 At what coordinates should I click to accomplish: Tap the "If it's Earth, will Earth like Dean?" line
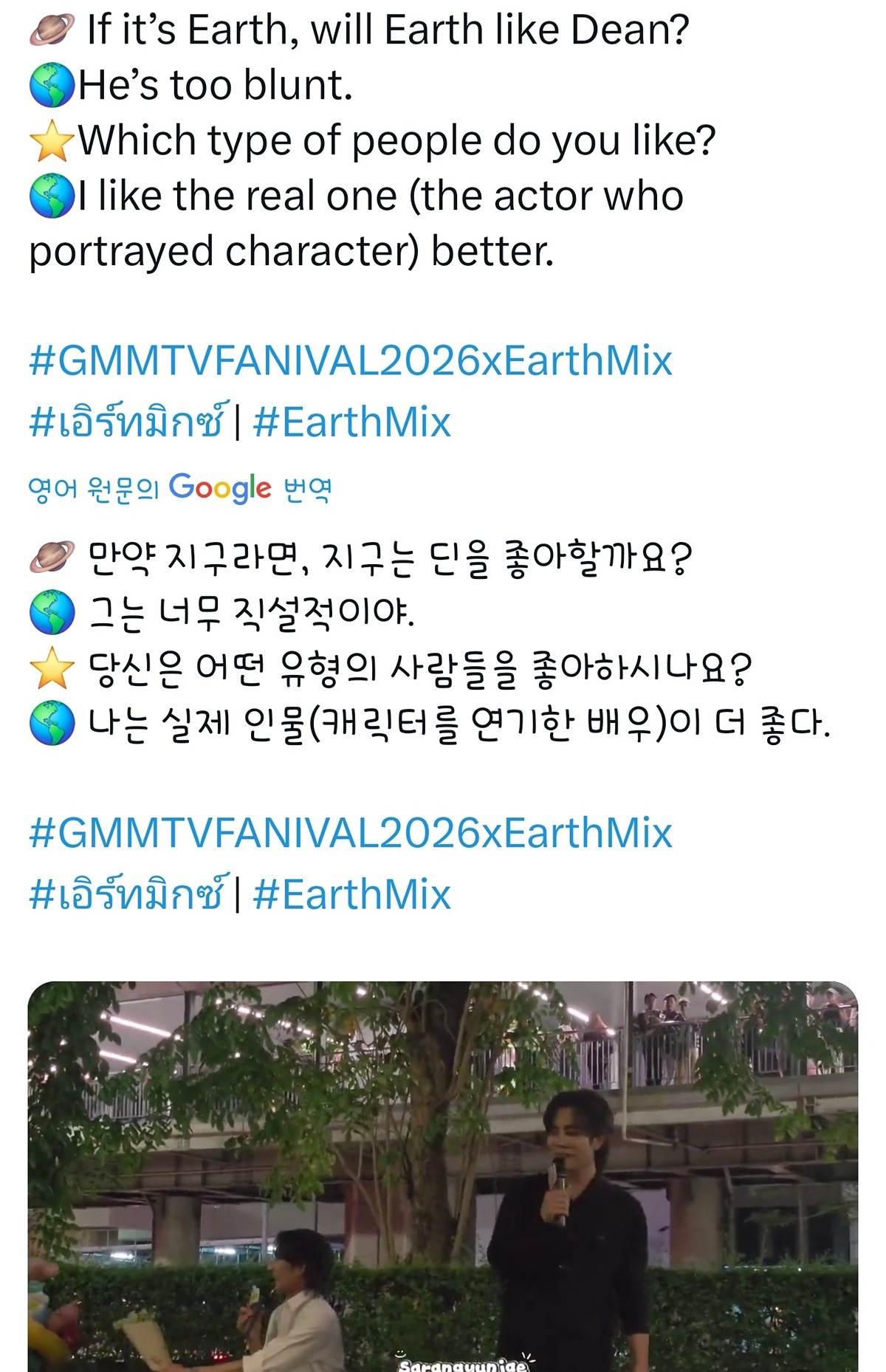(x=388, y=30)
